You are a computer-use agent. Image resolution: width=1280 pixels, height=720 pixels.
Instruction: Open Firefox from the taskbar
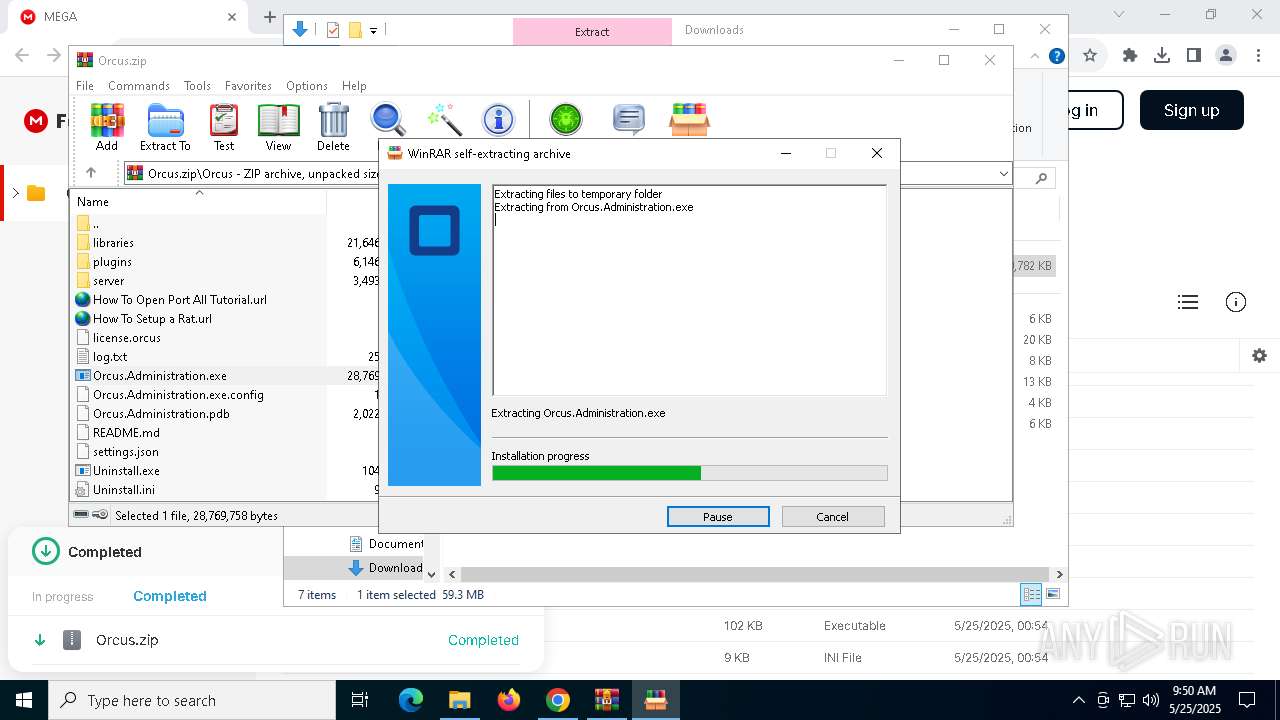(509, 700)
